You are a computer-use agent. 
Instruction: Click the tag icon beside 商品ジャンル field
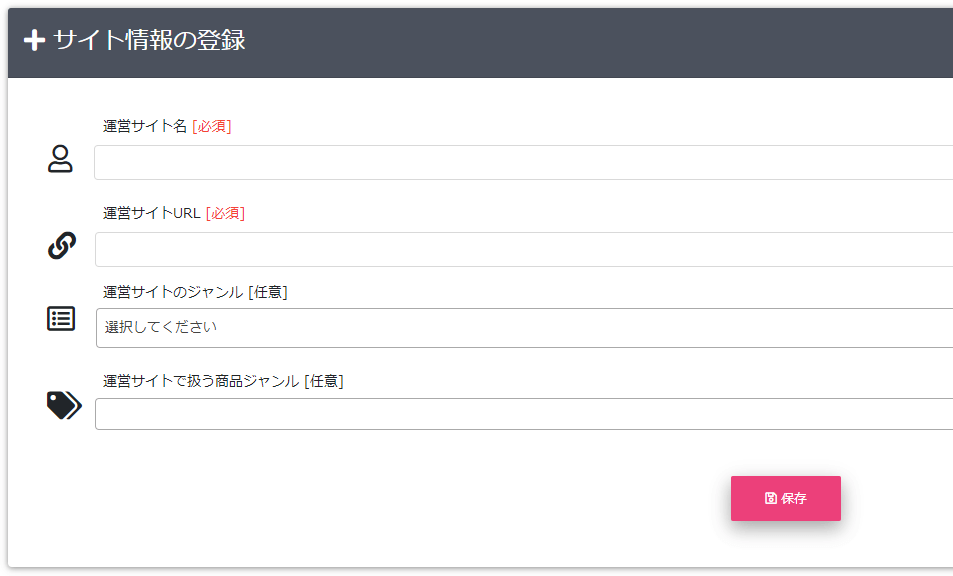61,406
